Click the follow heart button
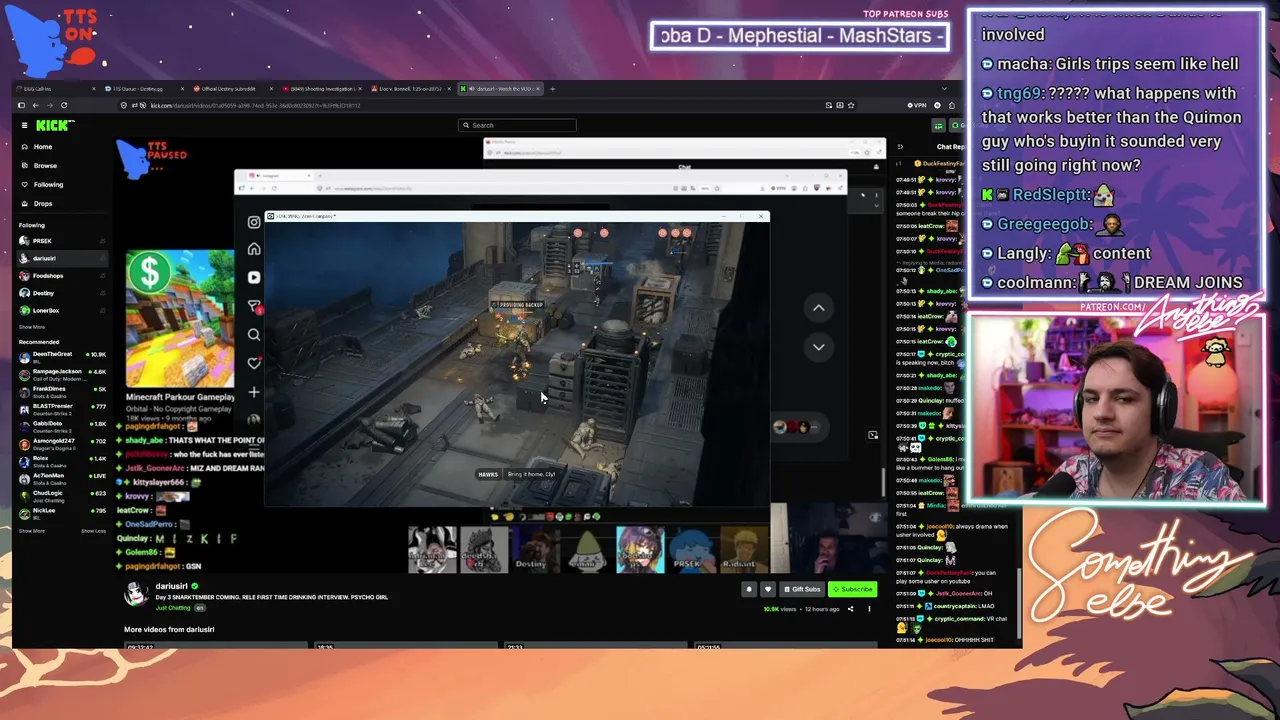The image size is (1280, 720). point(767,589)
